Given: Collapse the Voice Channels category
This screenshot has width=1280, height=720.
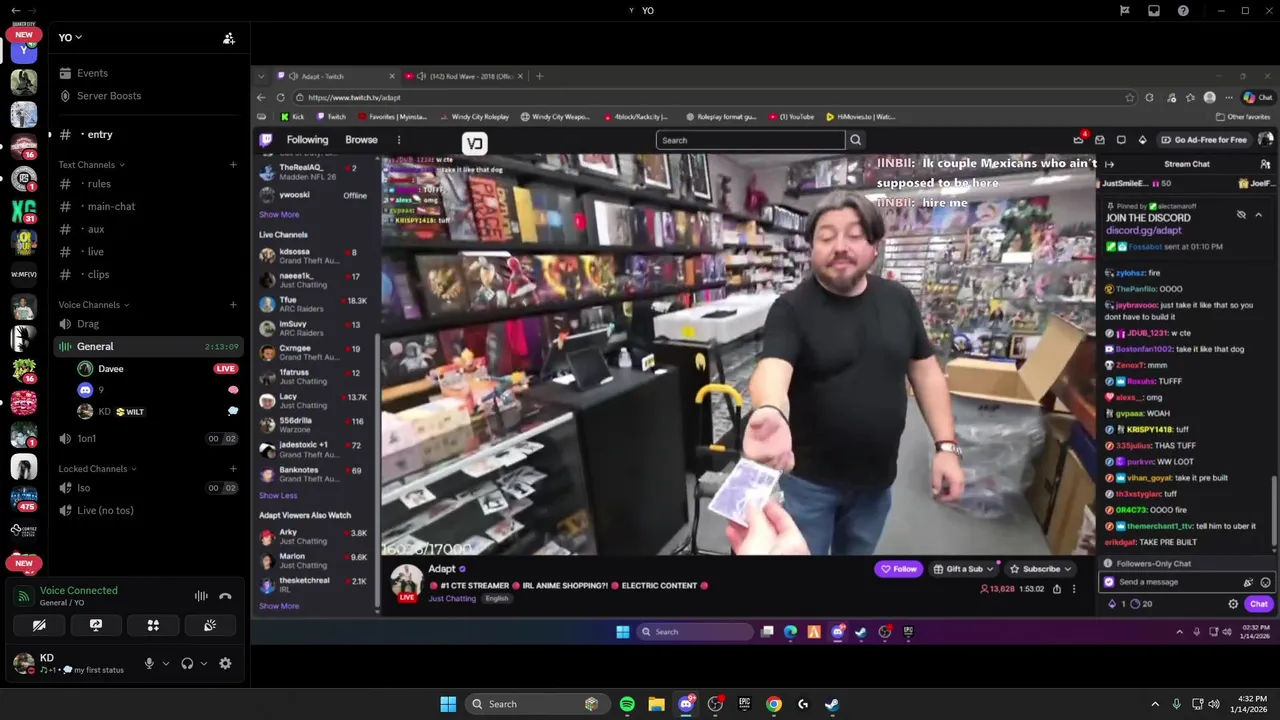Looking at the screenshot, I should (93, 305).
